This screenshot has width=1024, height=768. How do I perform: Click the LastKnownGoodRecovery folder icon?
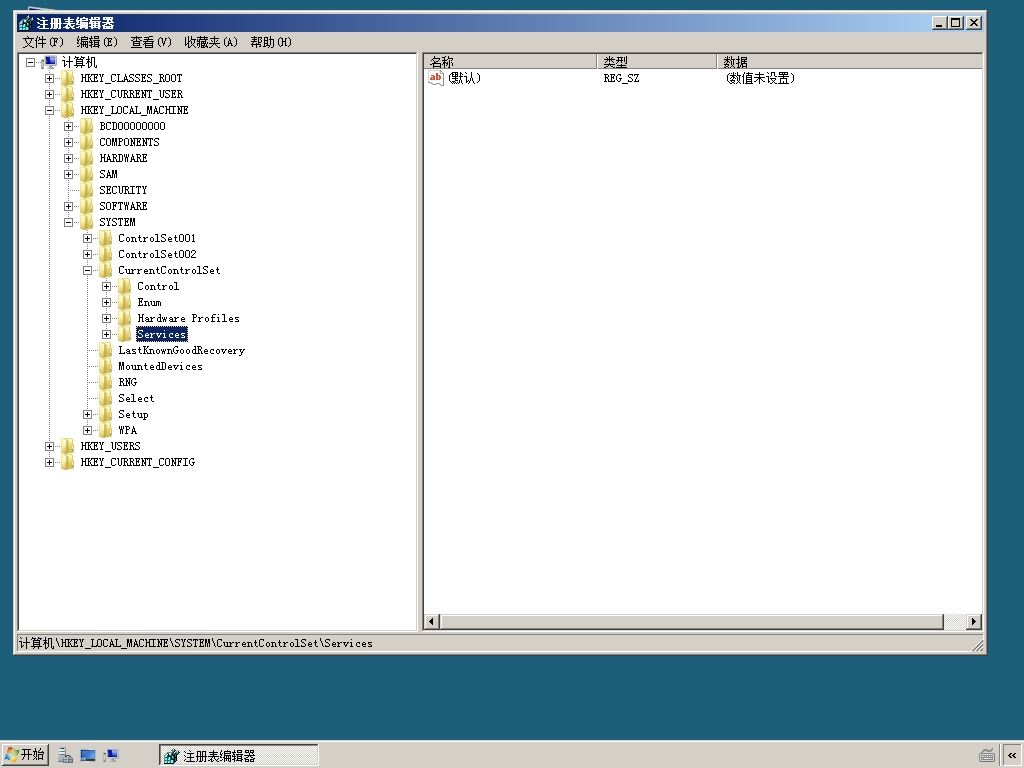pos(105,351)
